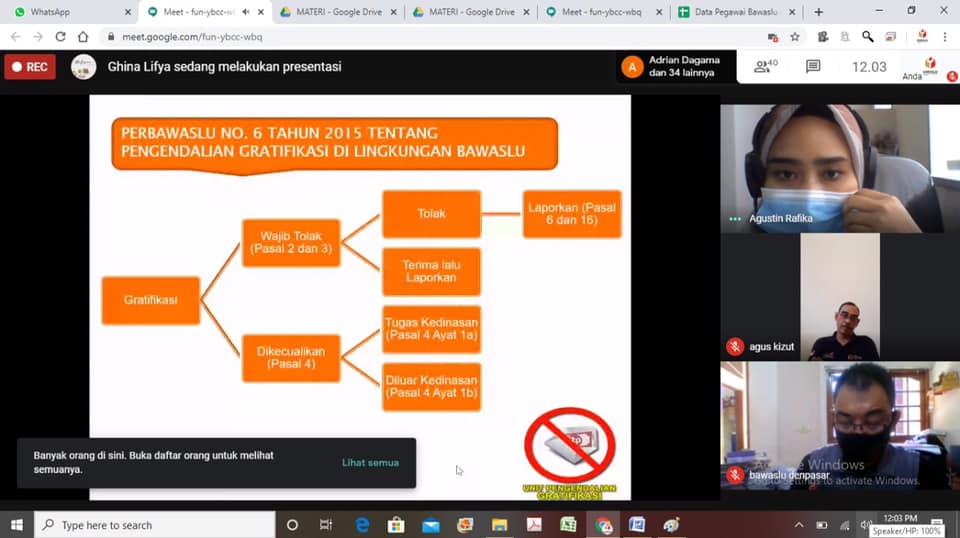Close the Data Pegawai Bawaslu tab
The height and width of the screenshot is (538, 960).
click(792, 12)
